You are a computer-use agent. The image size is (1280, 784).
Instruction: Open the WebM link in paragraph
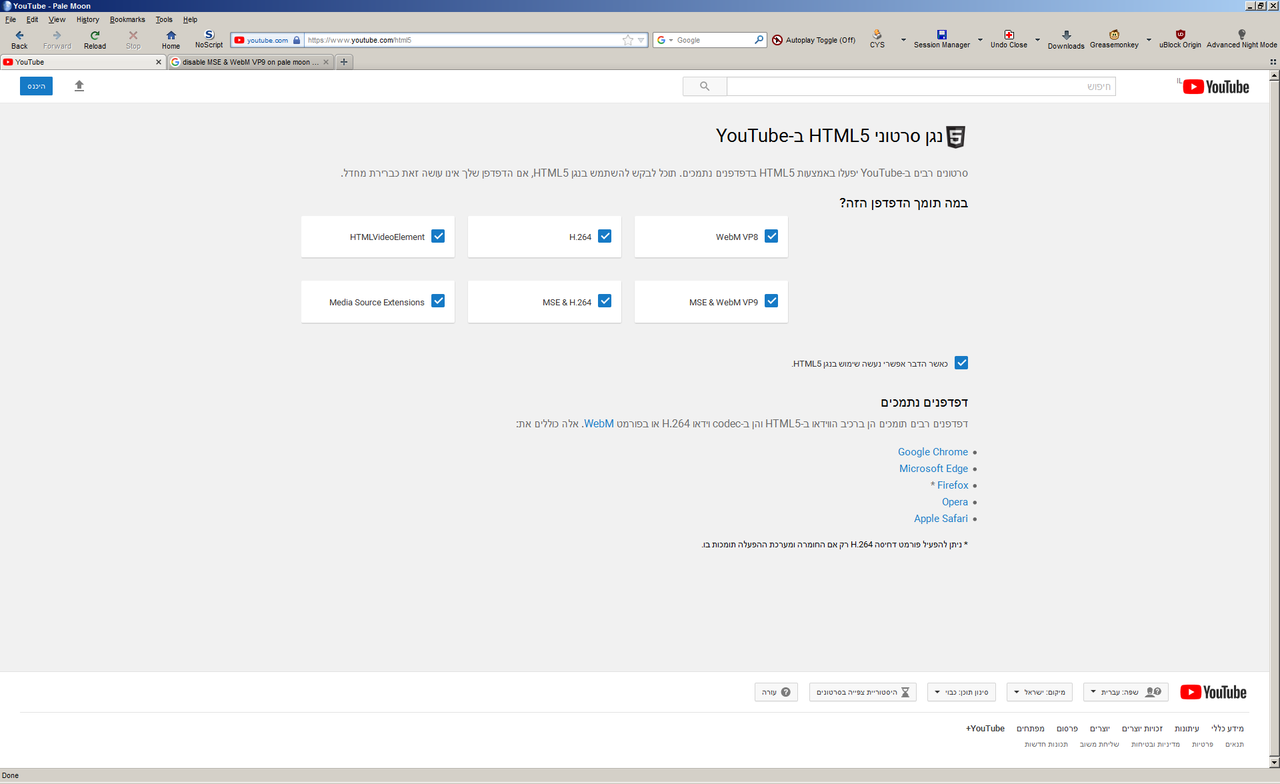coord(599,424)
